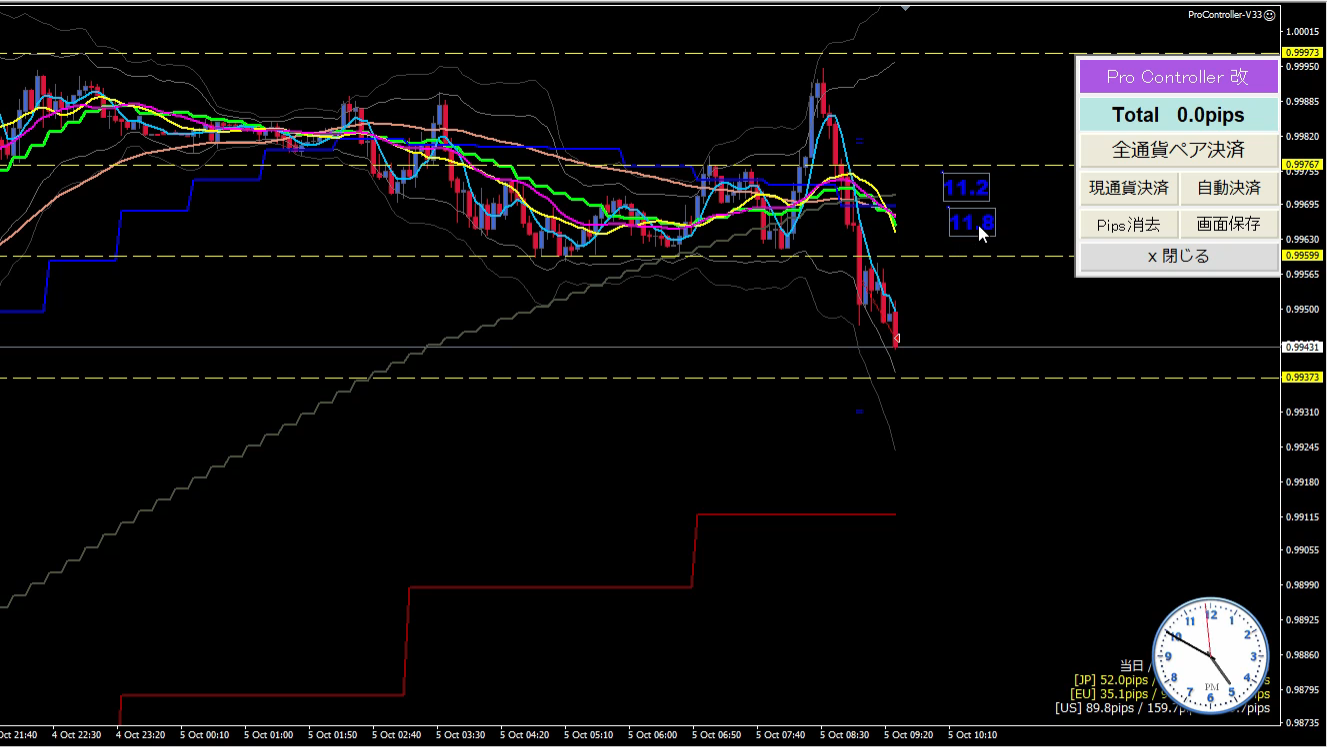
Task: Click the 1.00015 price scale value
Action: pyautogui.click(x=1303, y=32)
